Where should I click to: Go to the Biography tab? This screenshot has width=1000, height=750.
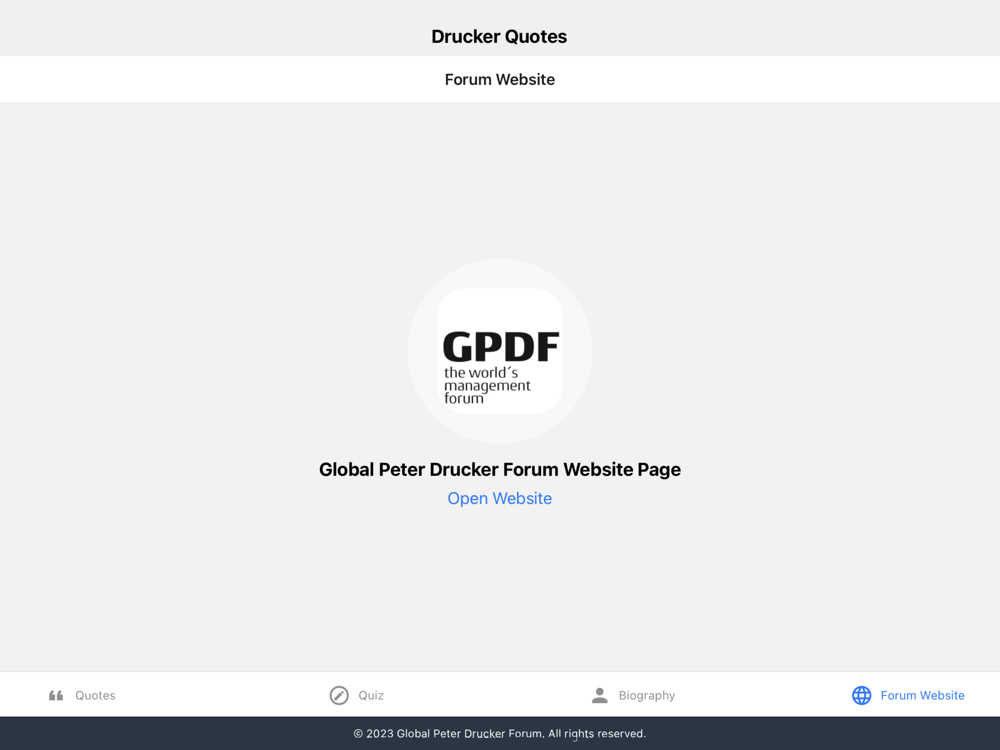[633, 695]
